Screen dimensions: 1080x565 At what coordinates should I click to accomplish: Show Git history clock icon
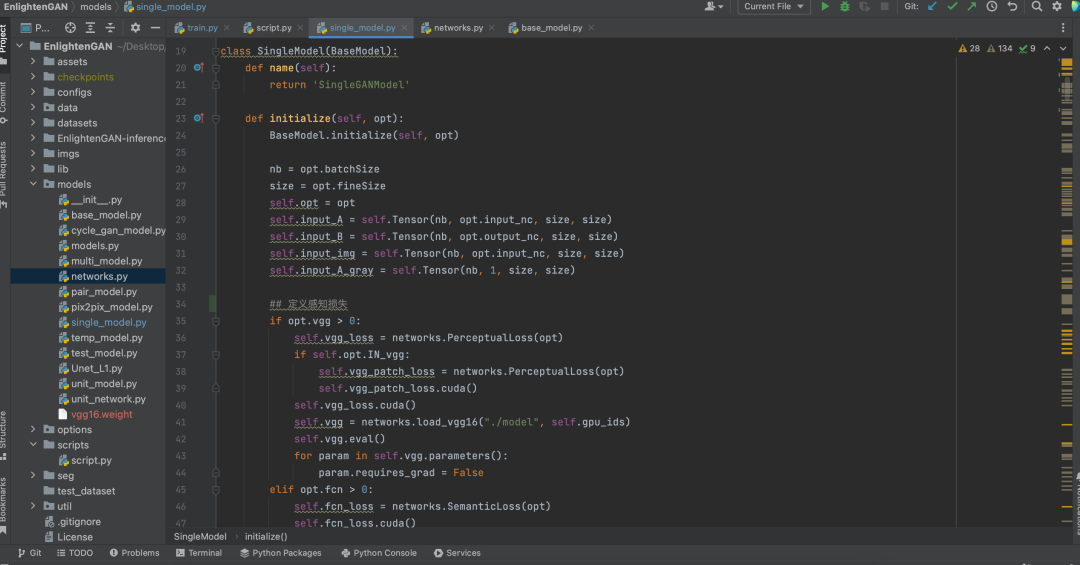992,7
